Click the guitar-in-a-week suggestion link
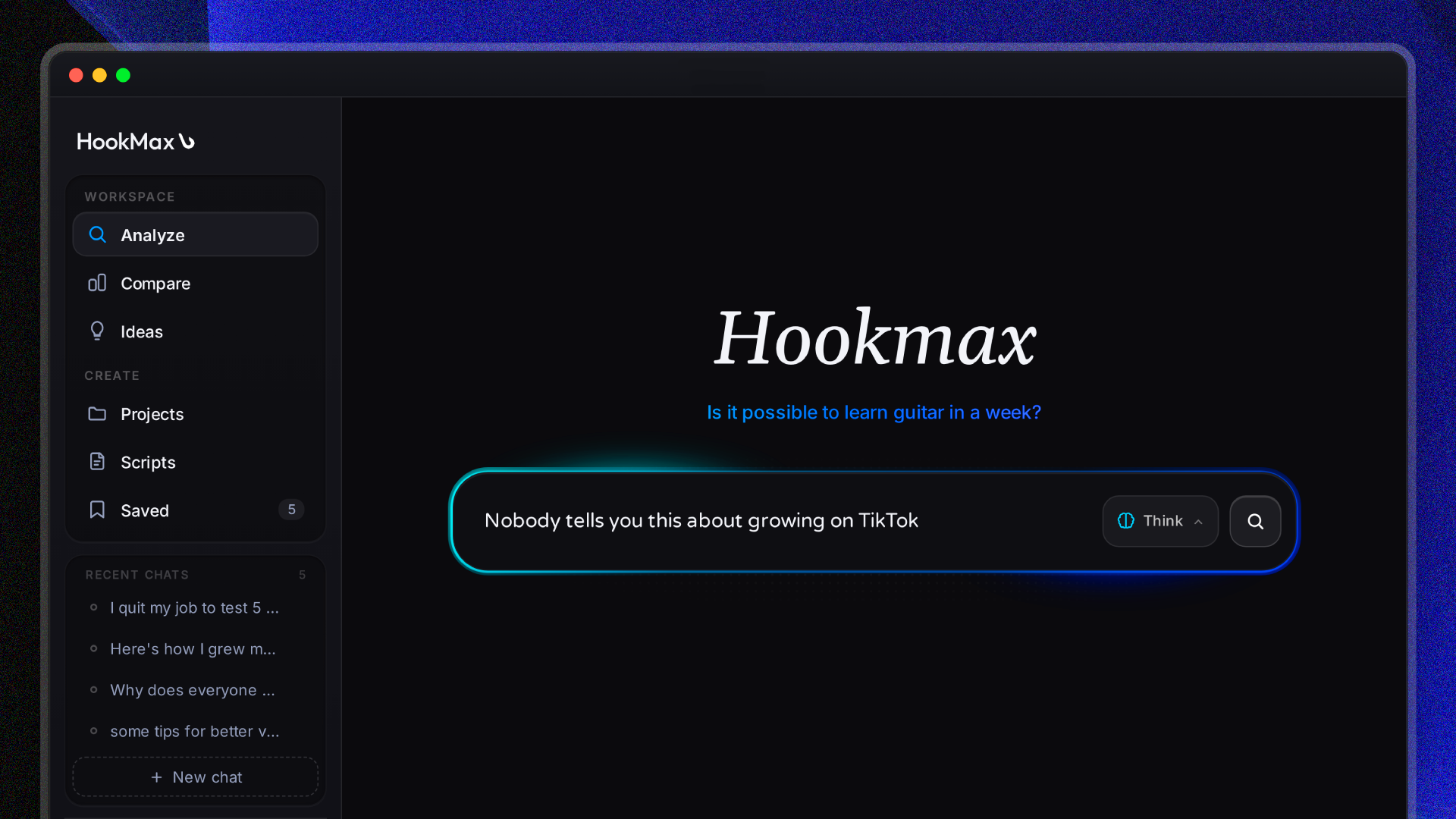This screenshot has width=1456, height=819. point(874,413)
